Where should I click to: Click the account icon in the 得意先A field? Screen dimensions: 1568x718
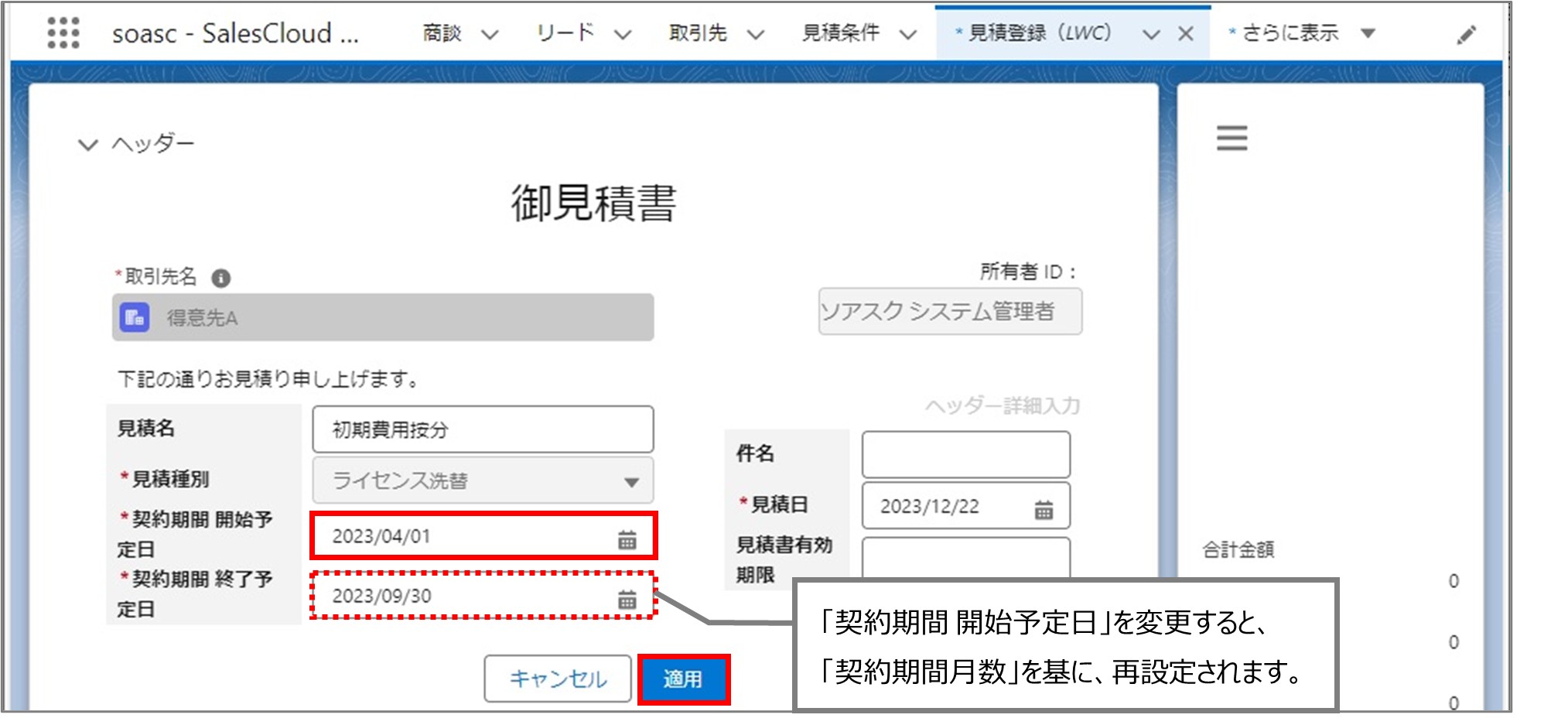(135, 317)
